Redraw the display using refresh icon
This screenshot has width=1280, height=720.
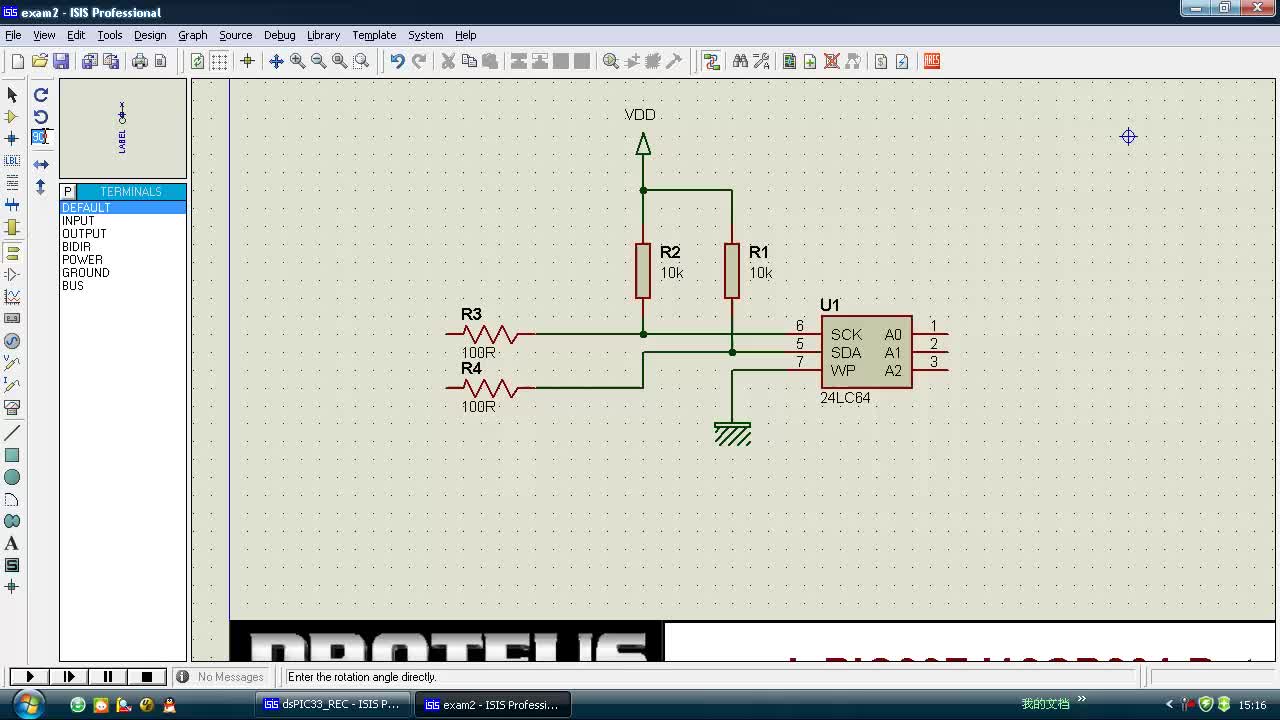197,61
